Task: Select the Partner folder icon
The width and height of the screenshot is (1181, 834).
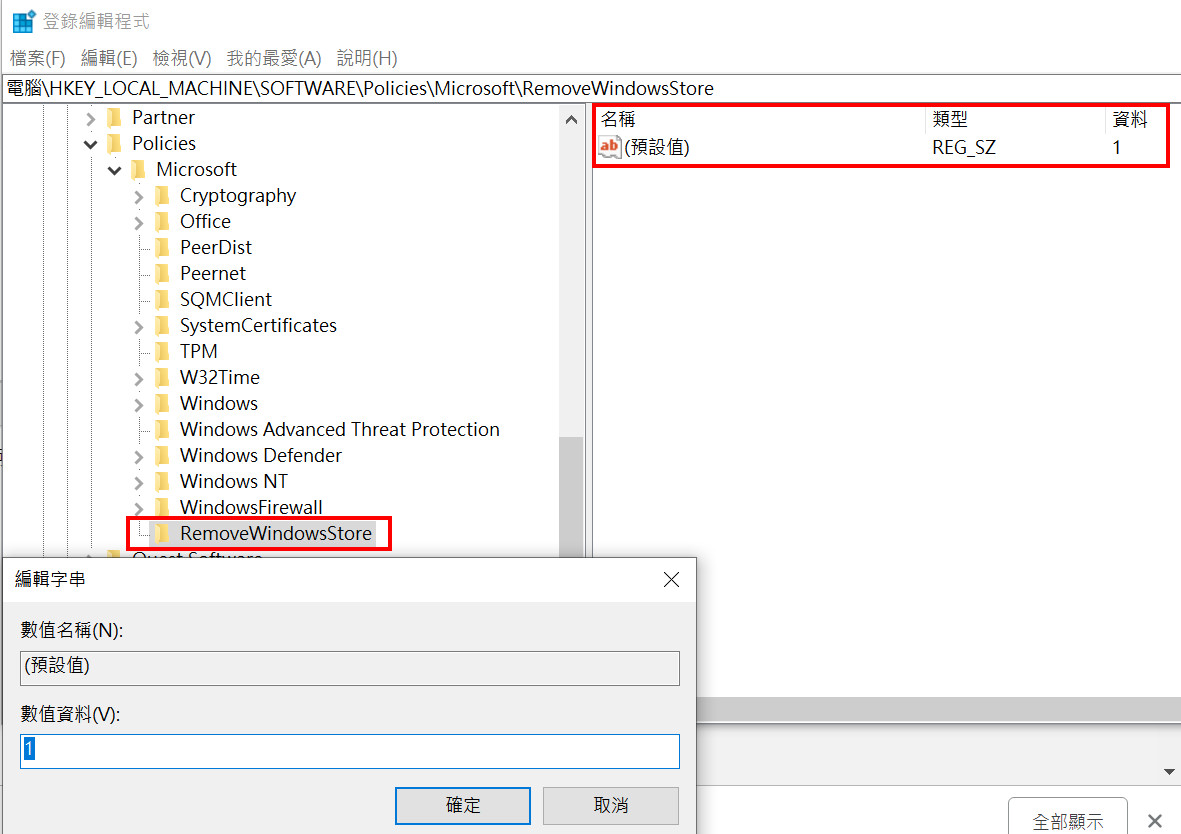Action: pos(114,118)
